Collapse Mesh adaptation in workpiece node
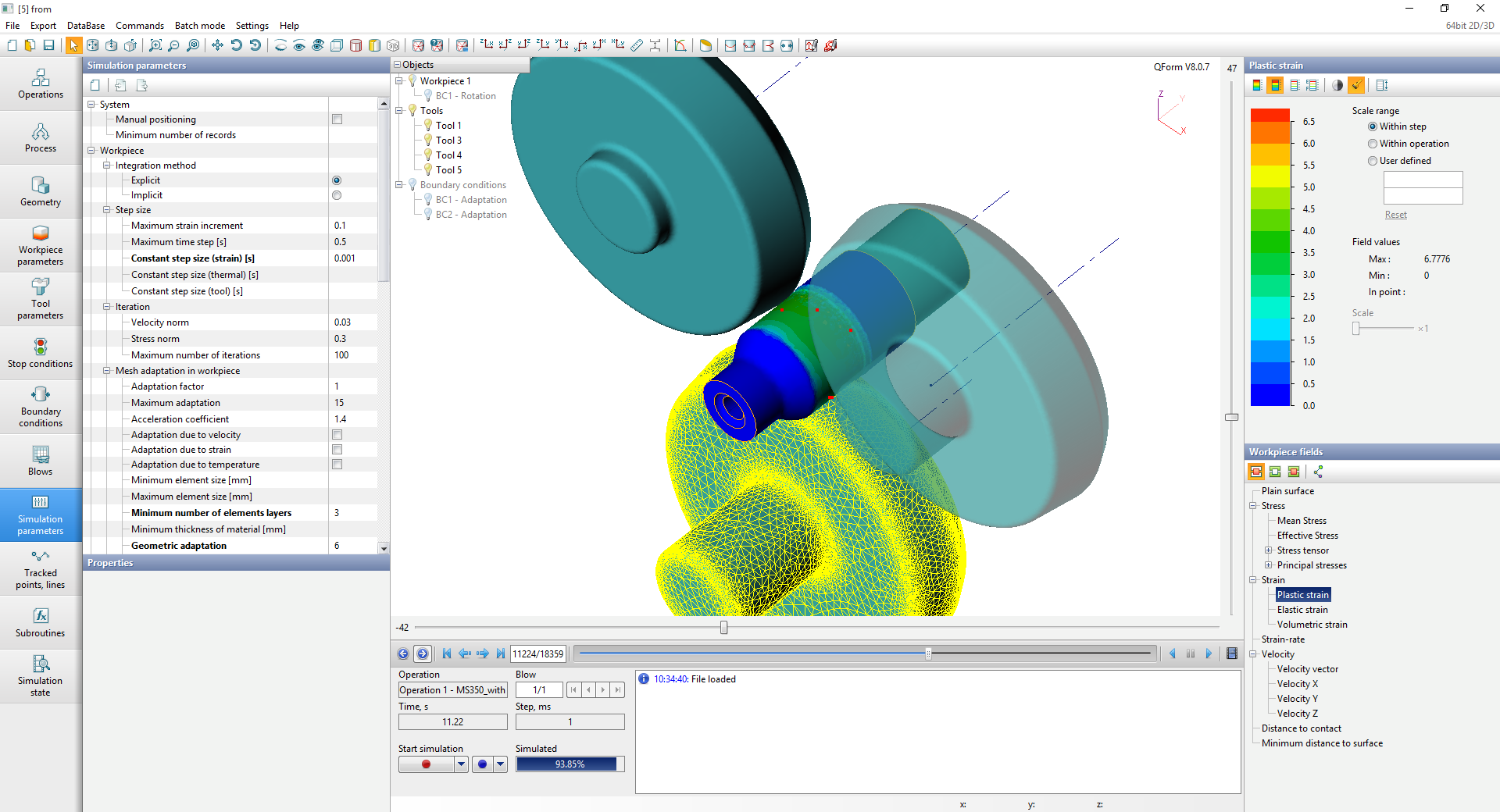Image resolution: width=1500 pixels, height=812 pixels. coord(107,371)
